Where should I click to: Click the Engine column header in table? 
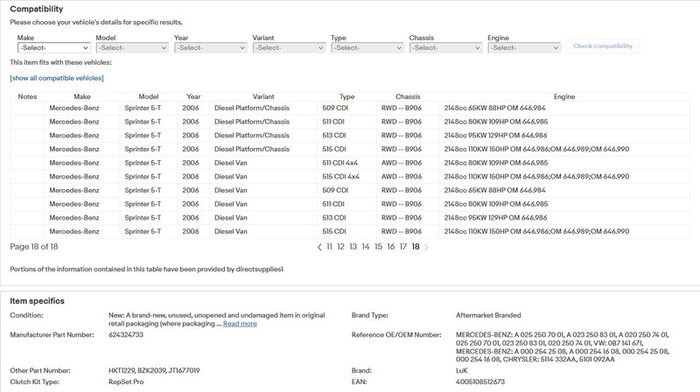(564, 96)
